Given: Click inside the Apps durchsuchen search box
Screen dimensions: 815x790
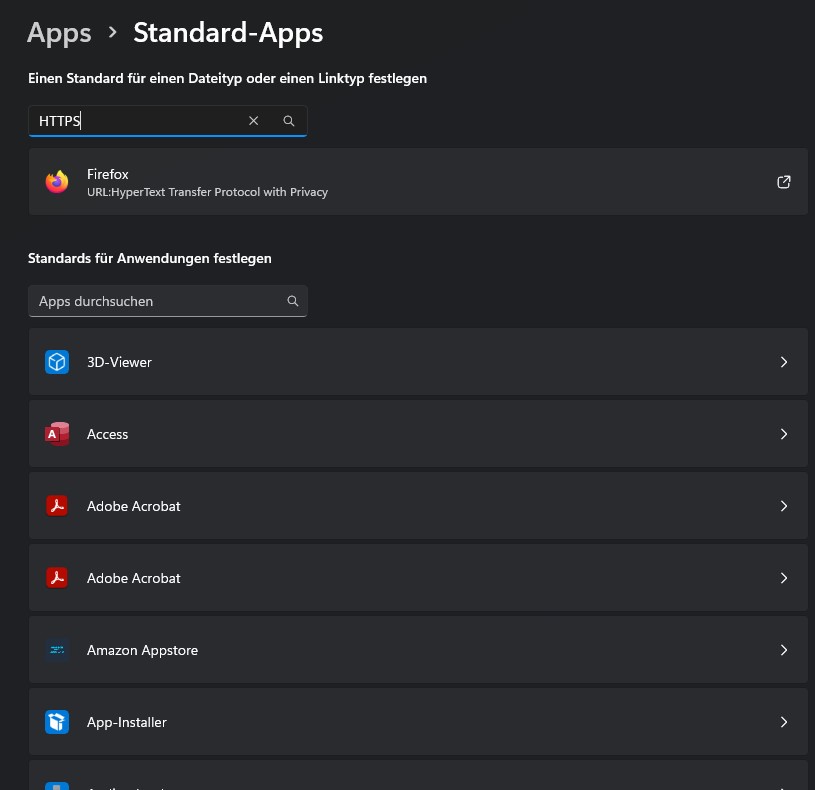Looking at the screenshot, I should click(150, 300).
